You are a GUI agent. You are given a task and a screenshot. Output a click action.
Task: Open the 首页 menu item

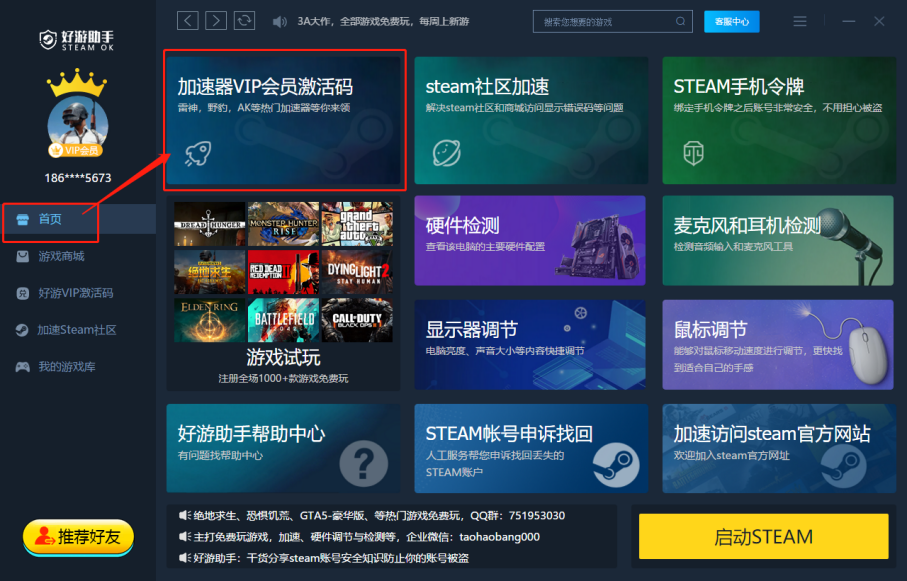pyautogui.click(x=78, y=219)
